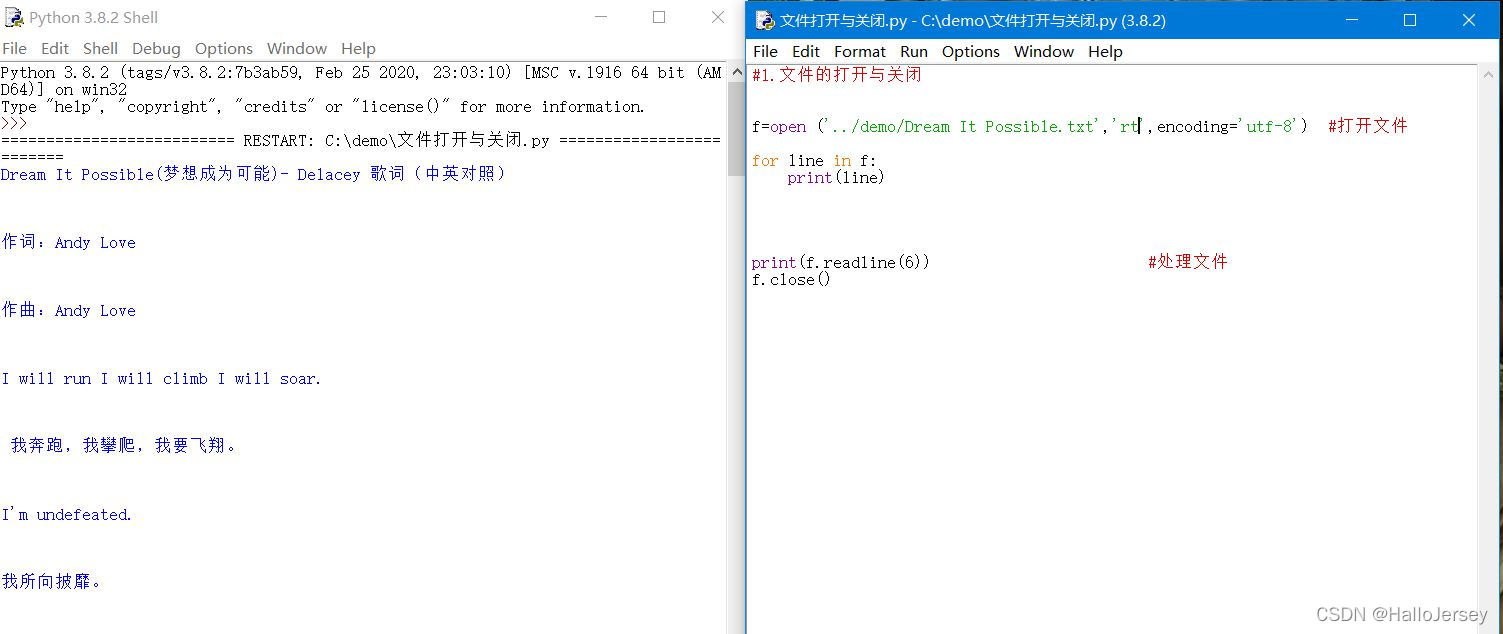The width and height of the screenshot is (1503, 634).
Task: Click the 'Type "help"' information line
Action: coord(323,106)
